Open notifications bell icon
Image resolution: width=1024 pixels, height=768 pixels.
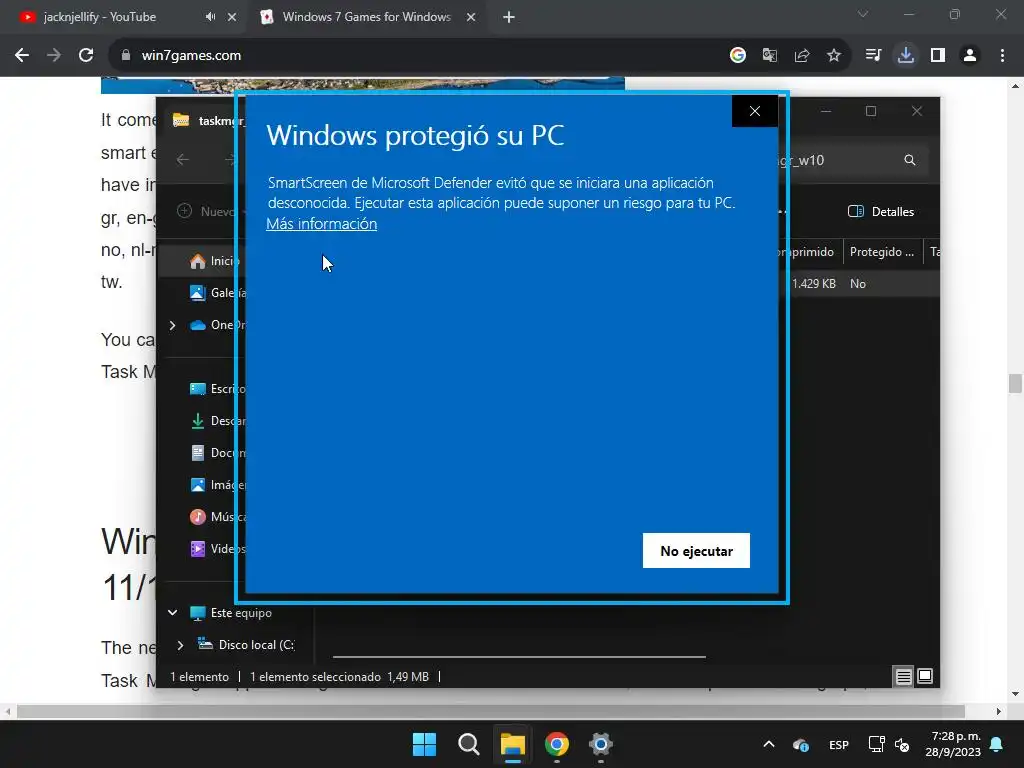(997, 744)
